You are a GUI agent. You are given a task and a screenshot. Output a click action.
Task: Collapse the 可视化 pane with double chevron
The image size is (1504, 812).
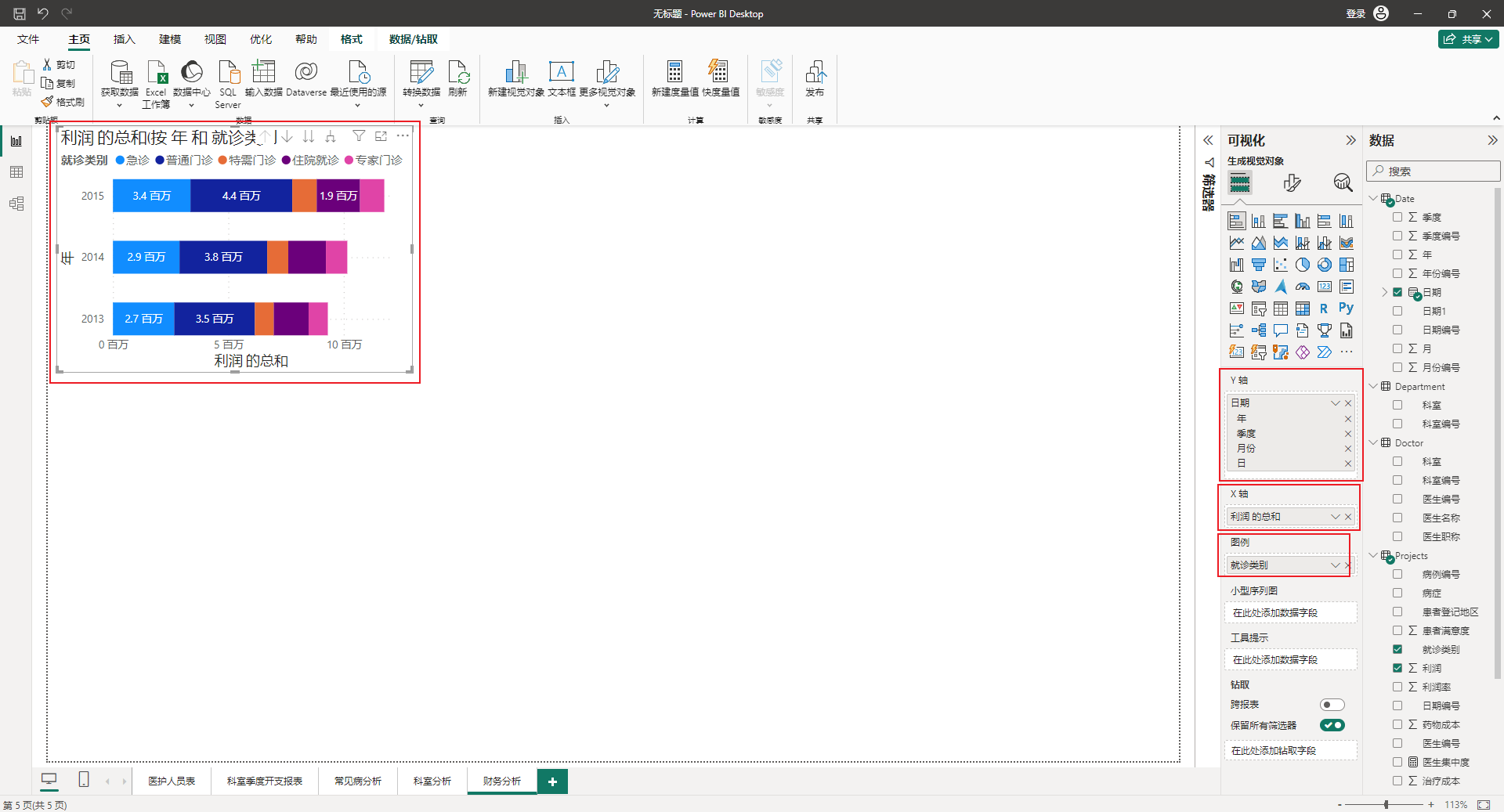[1350, 140]
